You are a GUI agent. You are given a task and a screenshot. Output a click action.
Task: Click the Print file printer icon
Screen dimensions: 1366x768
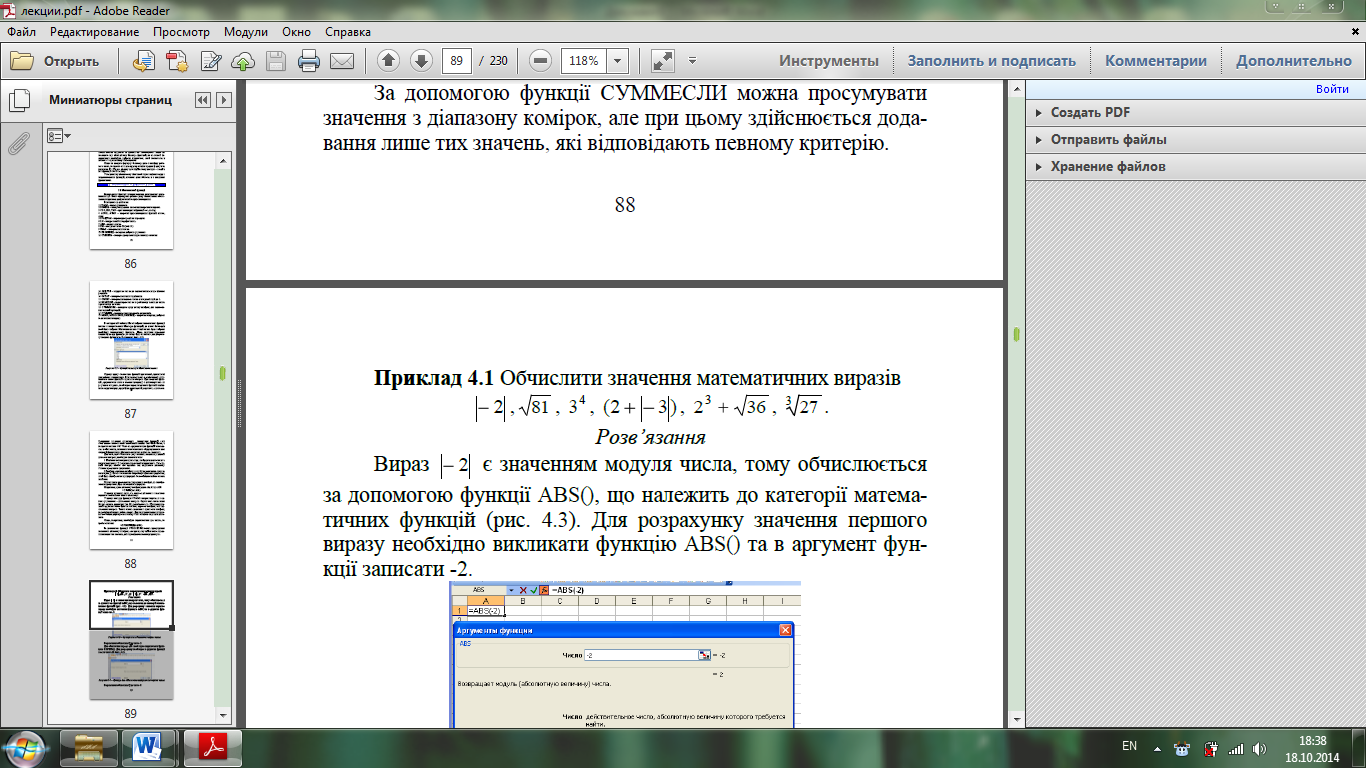click(x=309, y=61)
